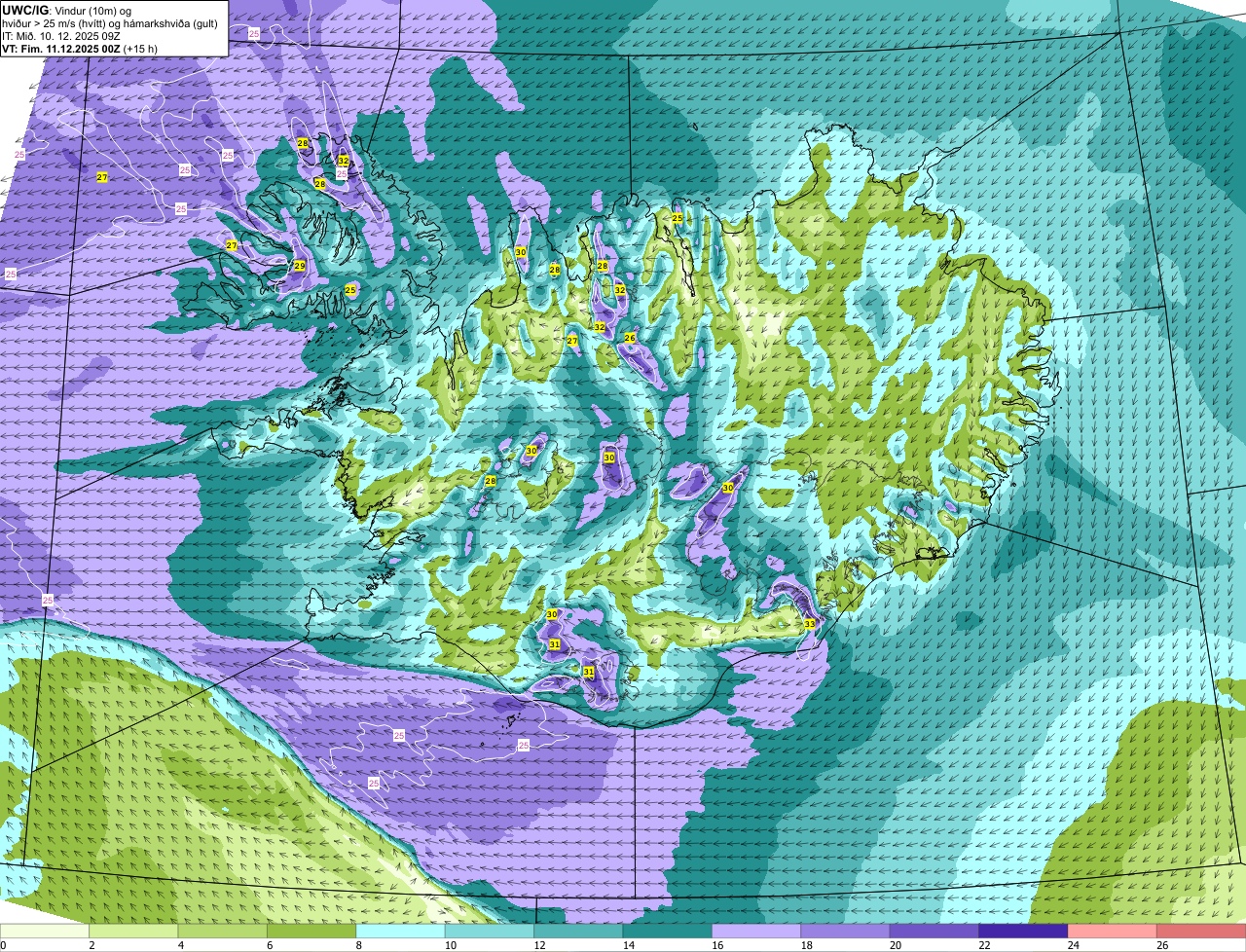
Task: Click the '6' tick label on the color scale
Action: click(270, 945)
